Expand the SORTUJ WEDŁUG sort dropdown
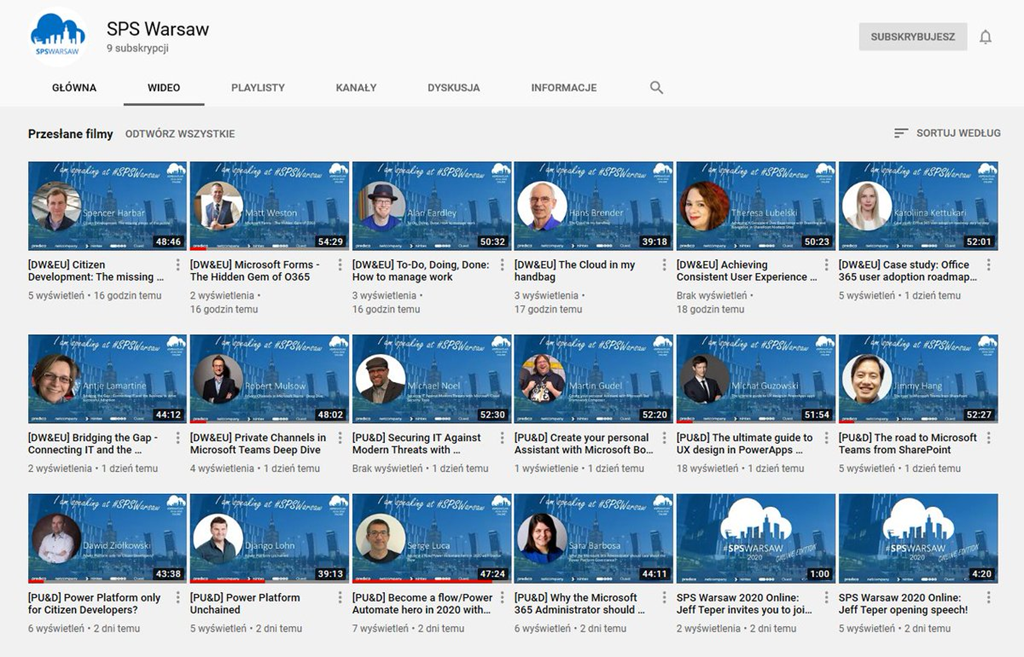 [x=944, y=133]
